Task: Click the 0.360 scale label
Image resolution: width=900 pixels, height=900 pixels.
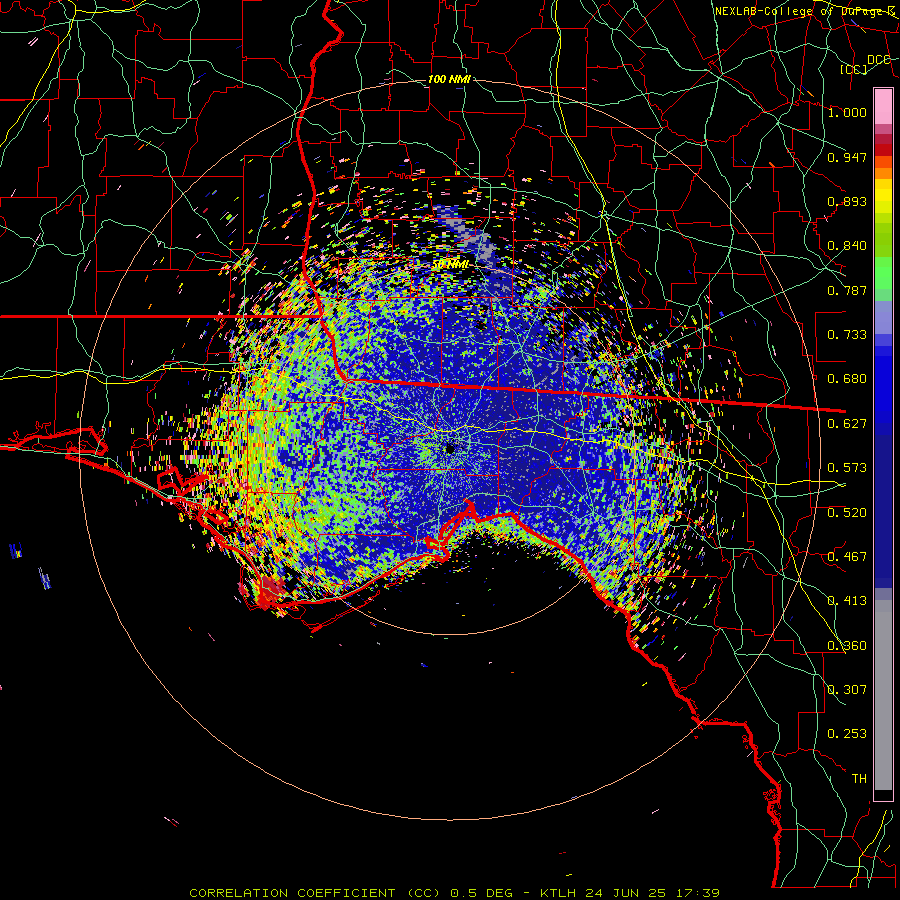Action: [847, 646]
